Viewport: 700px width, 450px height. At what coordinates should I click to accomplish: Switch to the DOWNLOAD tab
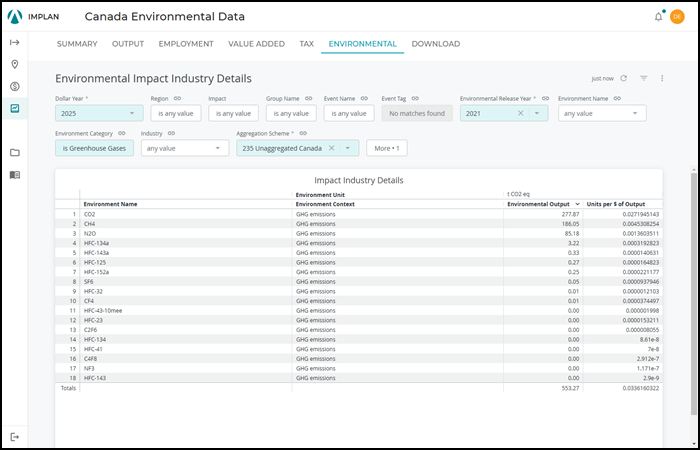tap(436, 44)
